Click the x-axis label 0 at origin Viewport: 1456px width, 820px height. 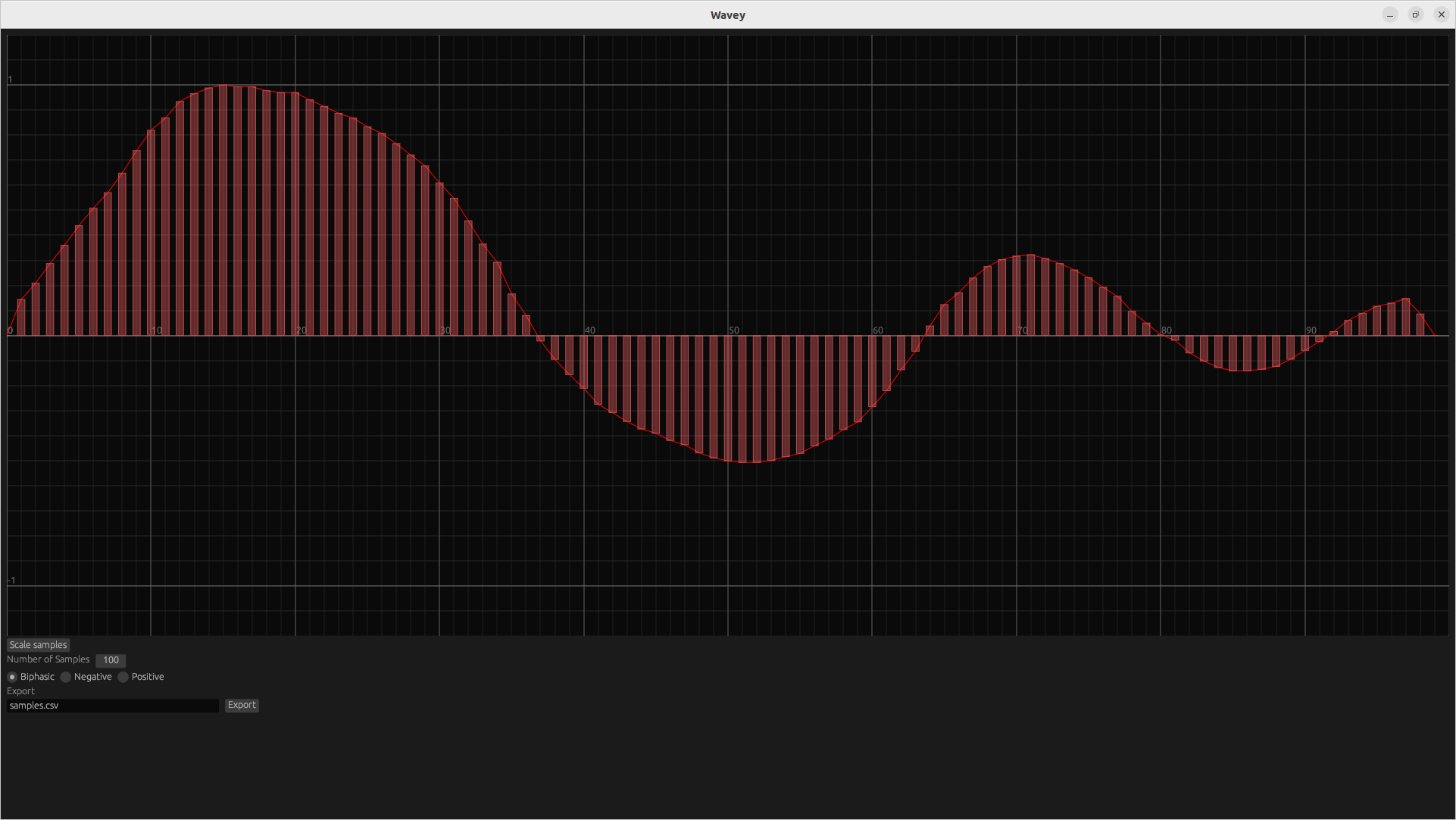tap(11, 330)
